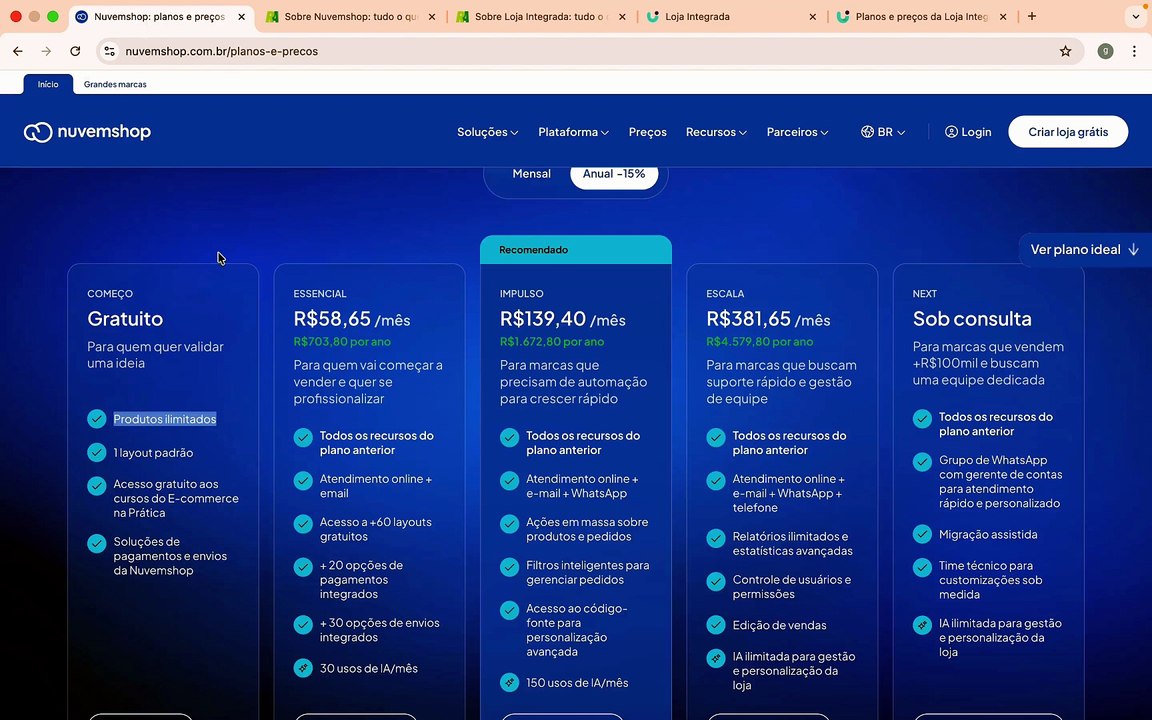This screenshot has height=720, width=1152.
Task: Open the browser profile avatar
Action: click(1105, 51)
